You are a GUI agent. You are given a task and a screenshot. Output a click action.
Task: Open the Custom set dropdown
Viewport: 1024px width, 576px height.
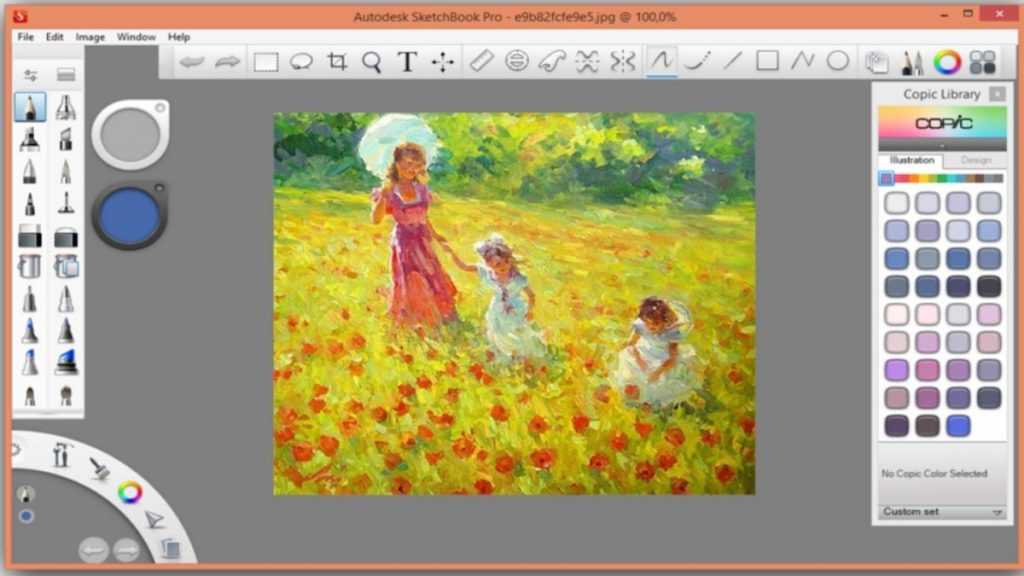942,512
